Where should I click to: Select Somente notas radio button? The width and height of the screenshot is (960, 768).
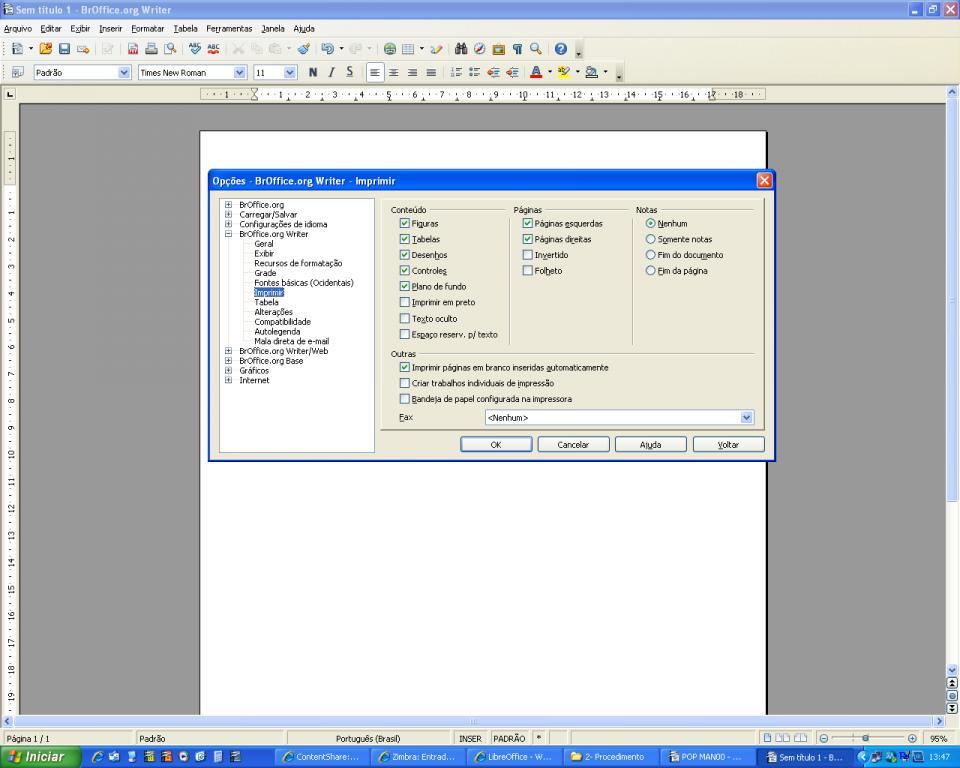(x=651, y=239)
